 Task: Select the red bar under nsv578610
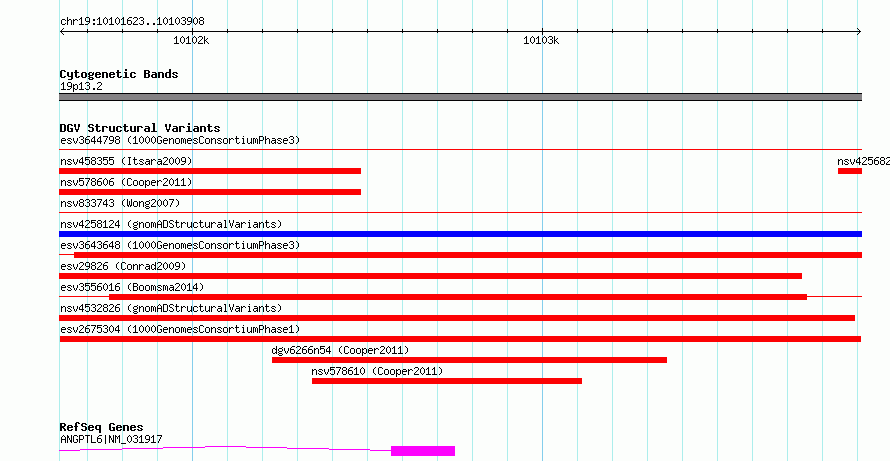(x=447, y=381)
